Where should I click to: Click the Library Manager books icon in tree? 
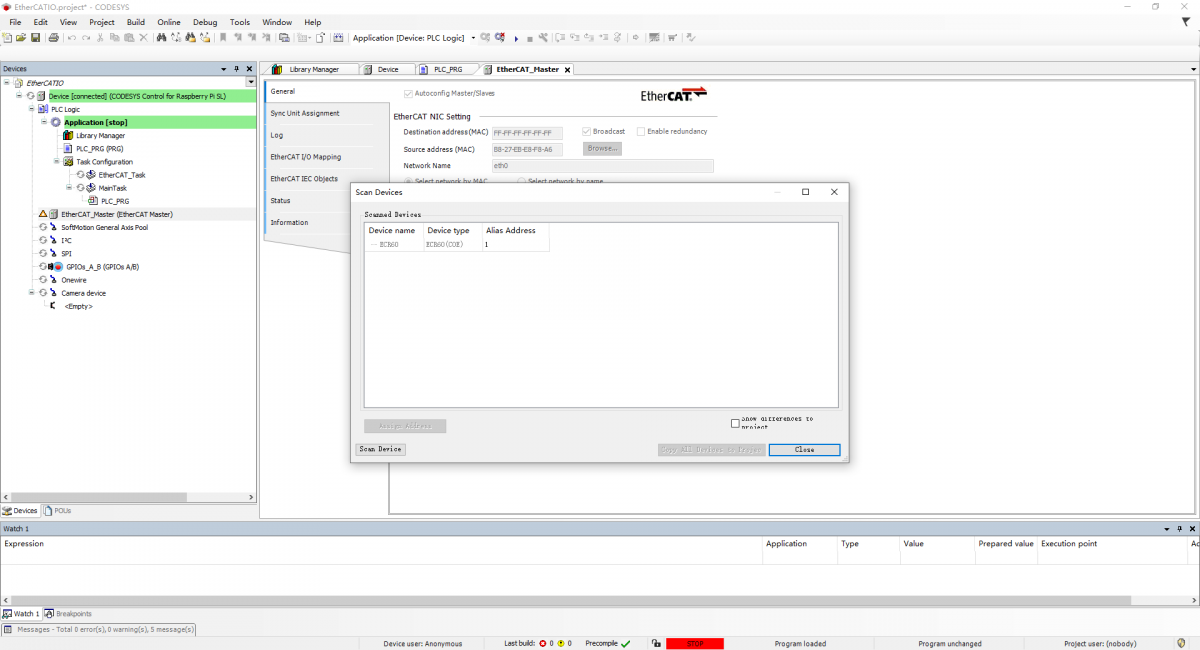pos(67,135)
